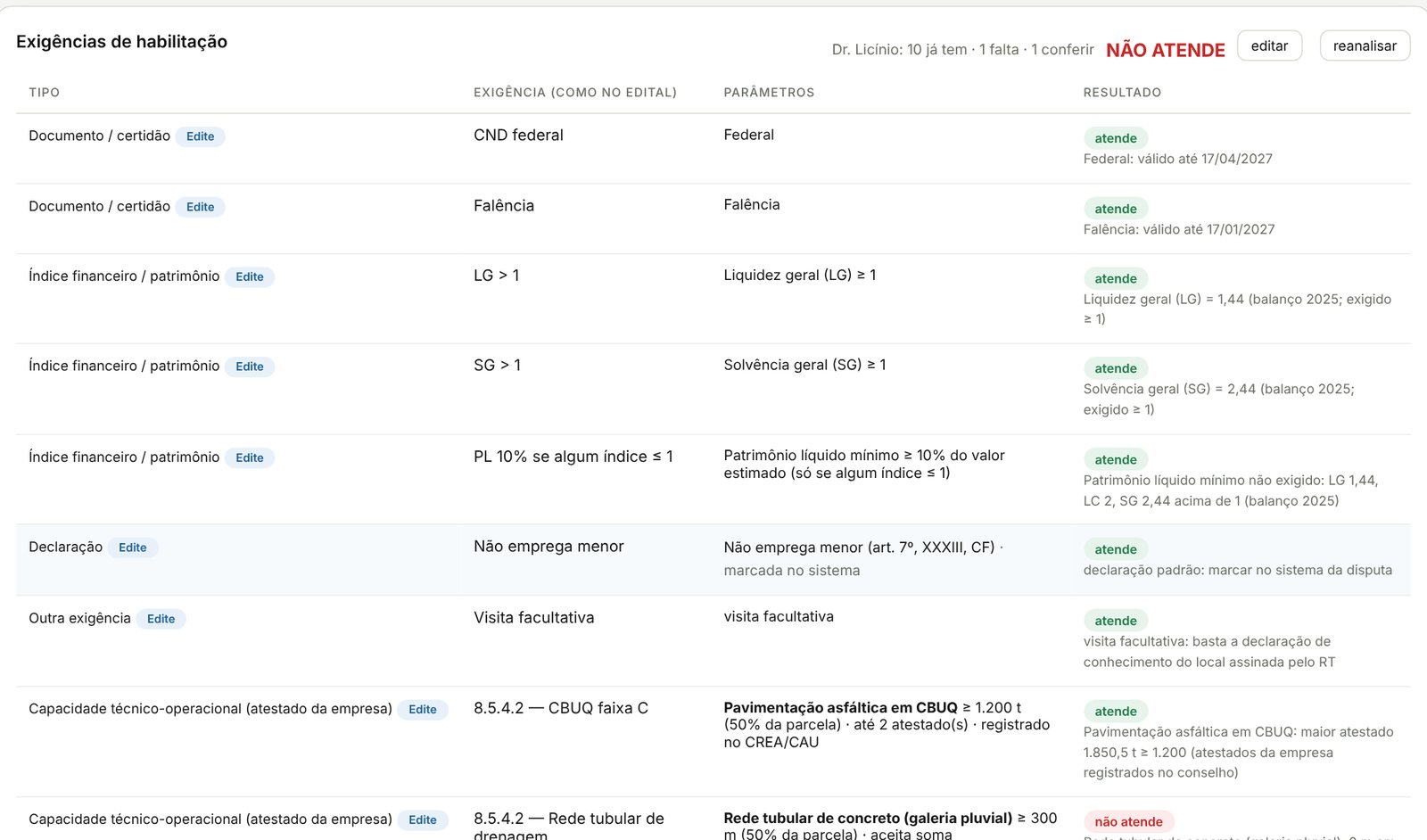1427x840 pixels.
Task: Click the PARÂMETROS column header
Action: coord(769,93)
